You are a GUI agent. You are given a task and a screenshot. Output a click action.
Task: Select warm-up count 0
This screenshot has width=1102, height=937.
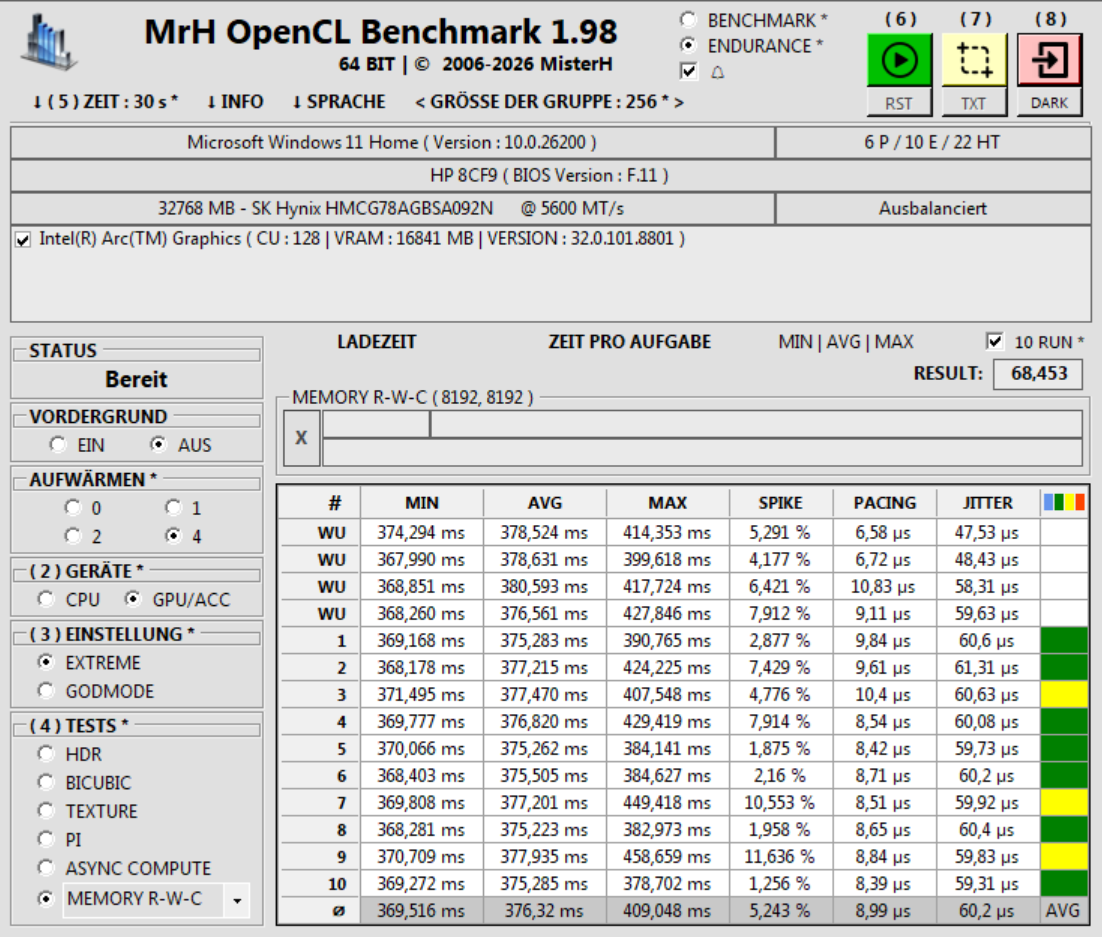click(72, 508)
